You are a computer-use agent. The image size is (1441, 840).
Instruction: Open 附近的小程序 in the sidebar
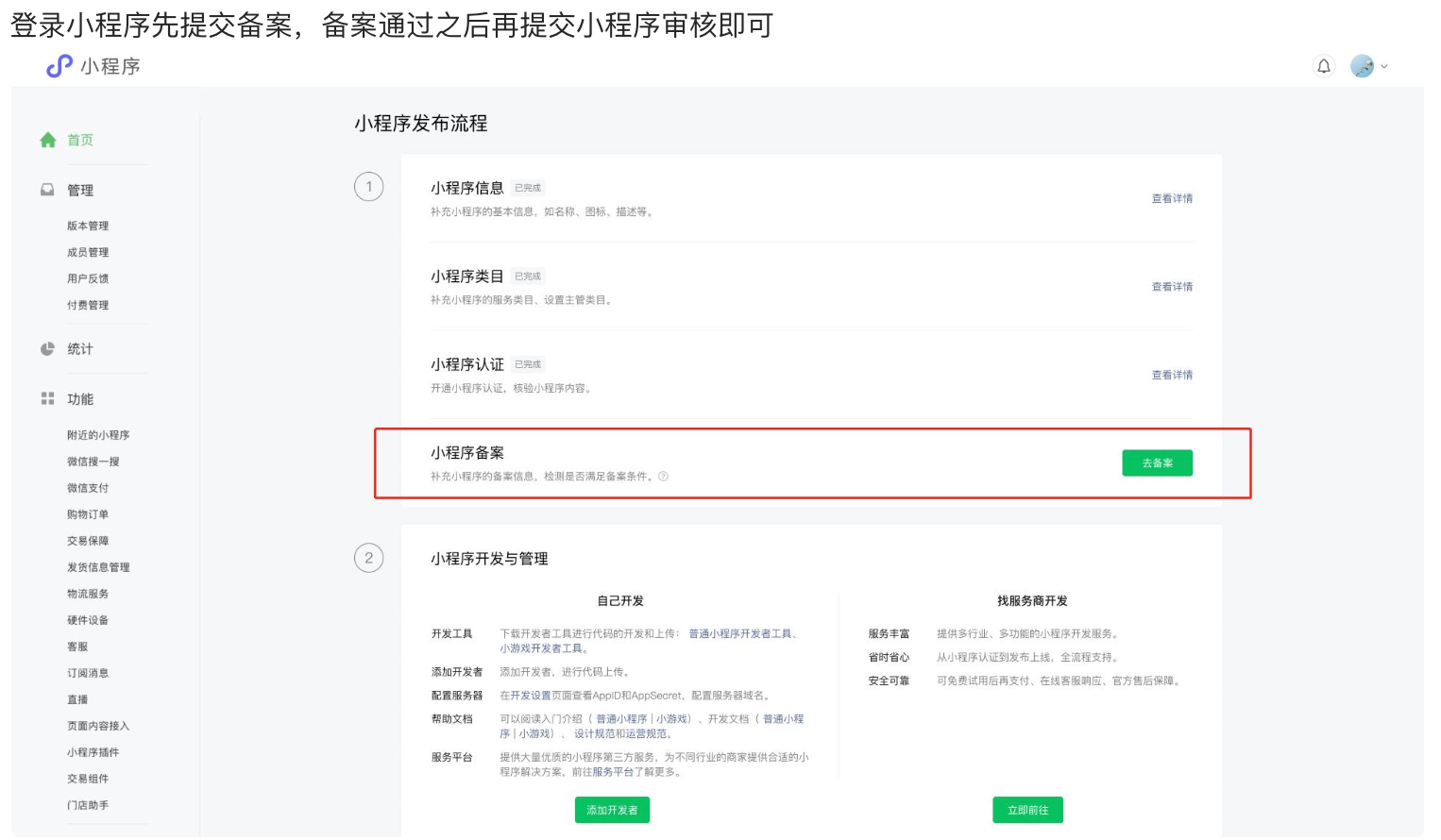pyautogui.click(x=98, y=435)
